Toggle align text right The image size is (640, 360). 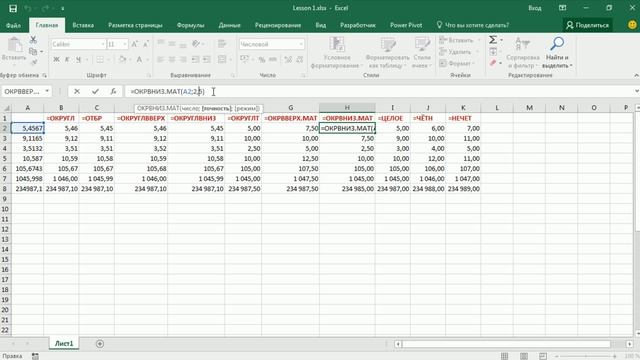[183, 60]
